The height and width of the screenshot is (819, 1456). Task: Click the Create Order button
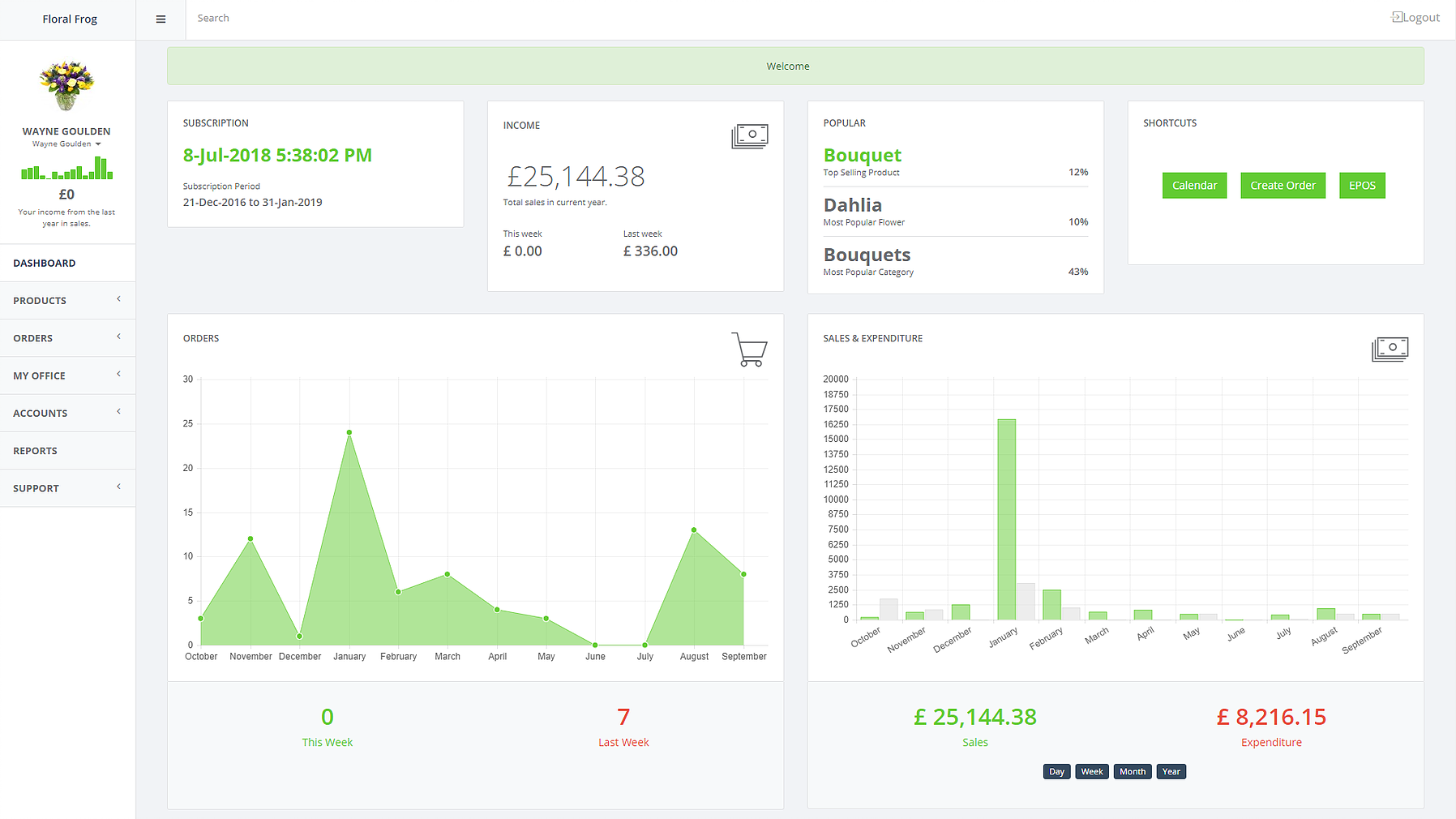[1283, 185]
